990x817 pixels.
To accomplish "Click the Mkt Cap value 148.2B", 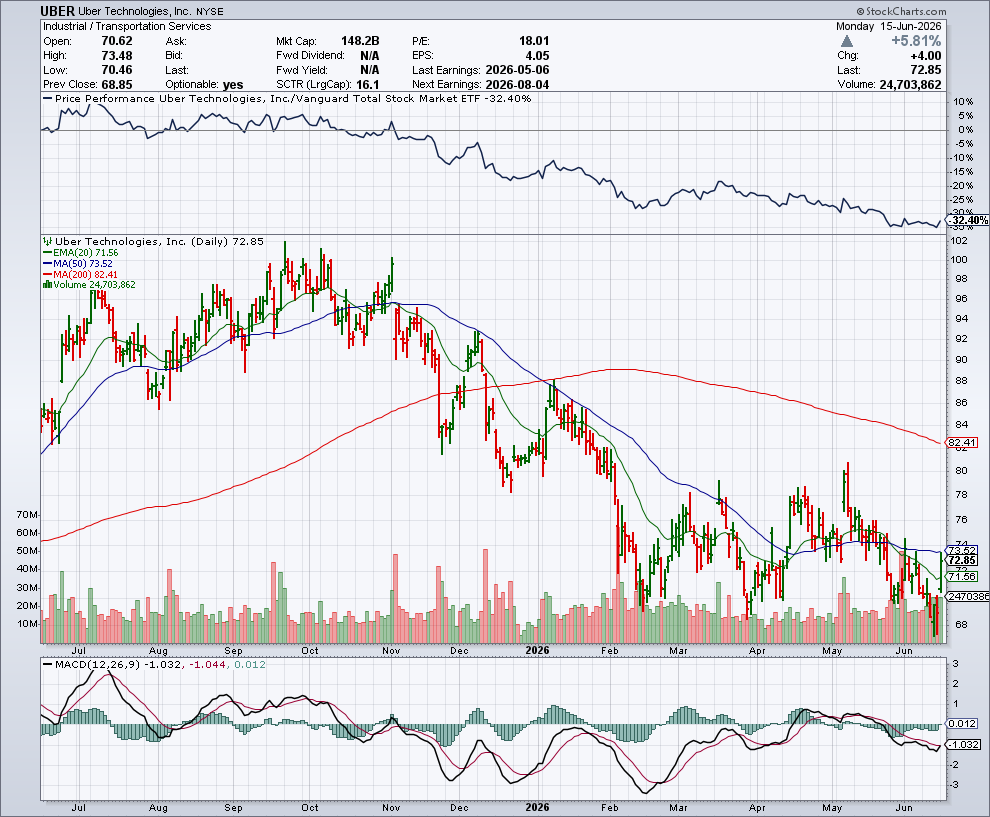I will 360,41.
